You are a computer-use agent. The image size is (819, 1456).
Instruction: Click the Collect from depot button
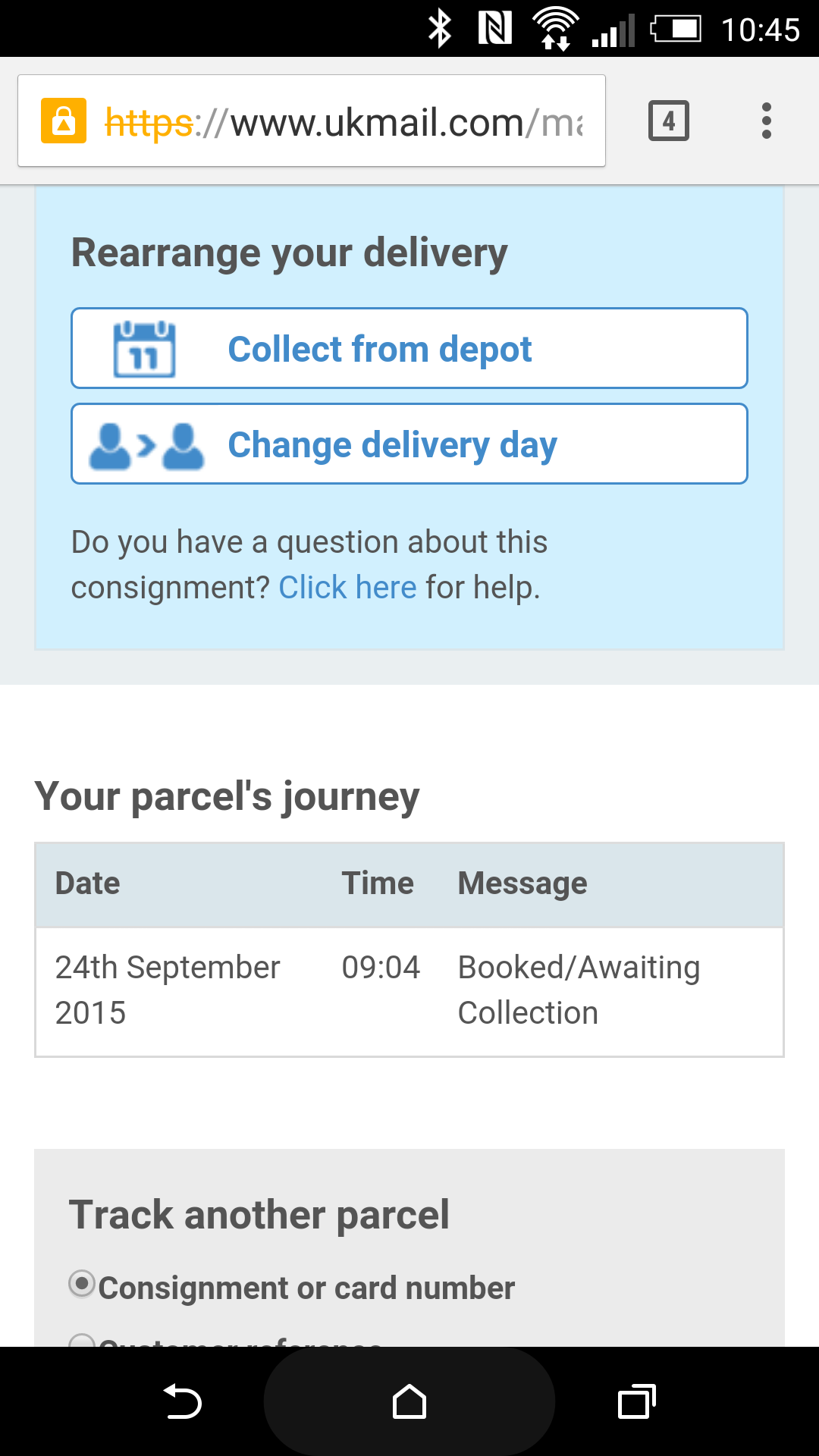click(409, 348)
